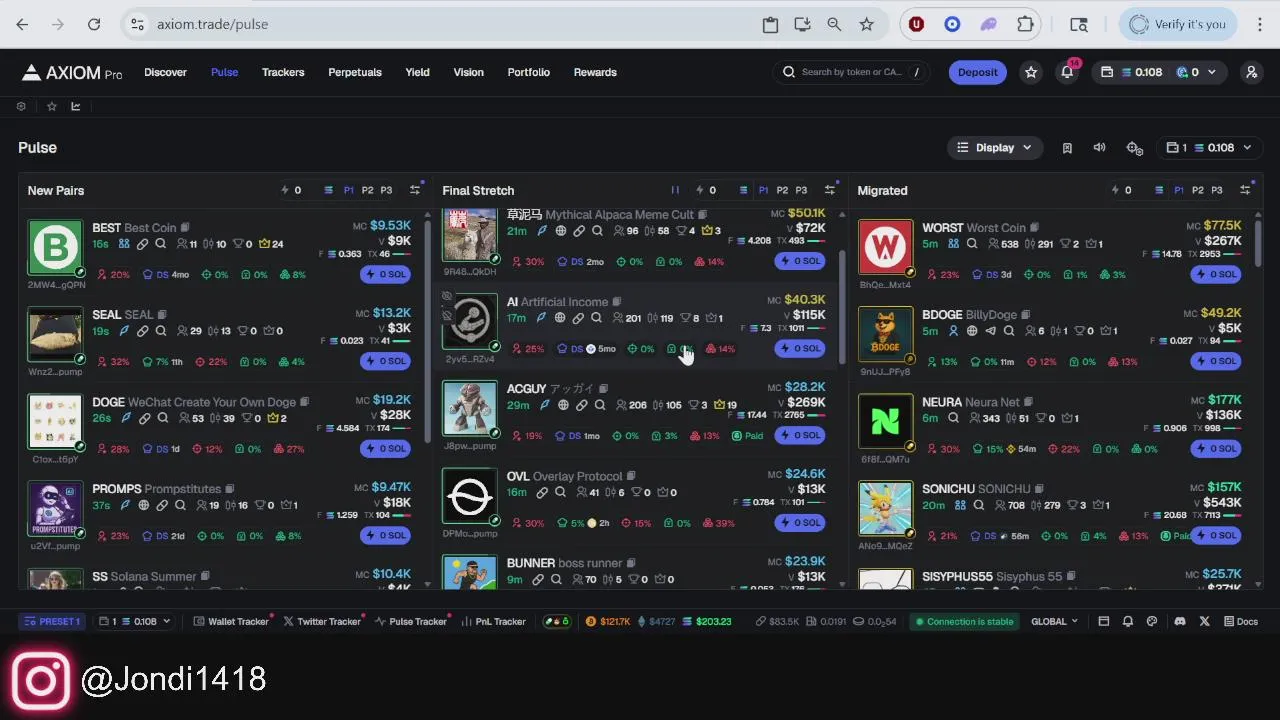Select preset P2 in Final Stretch column

(x=782, y=190)
